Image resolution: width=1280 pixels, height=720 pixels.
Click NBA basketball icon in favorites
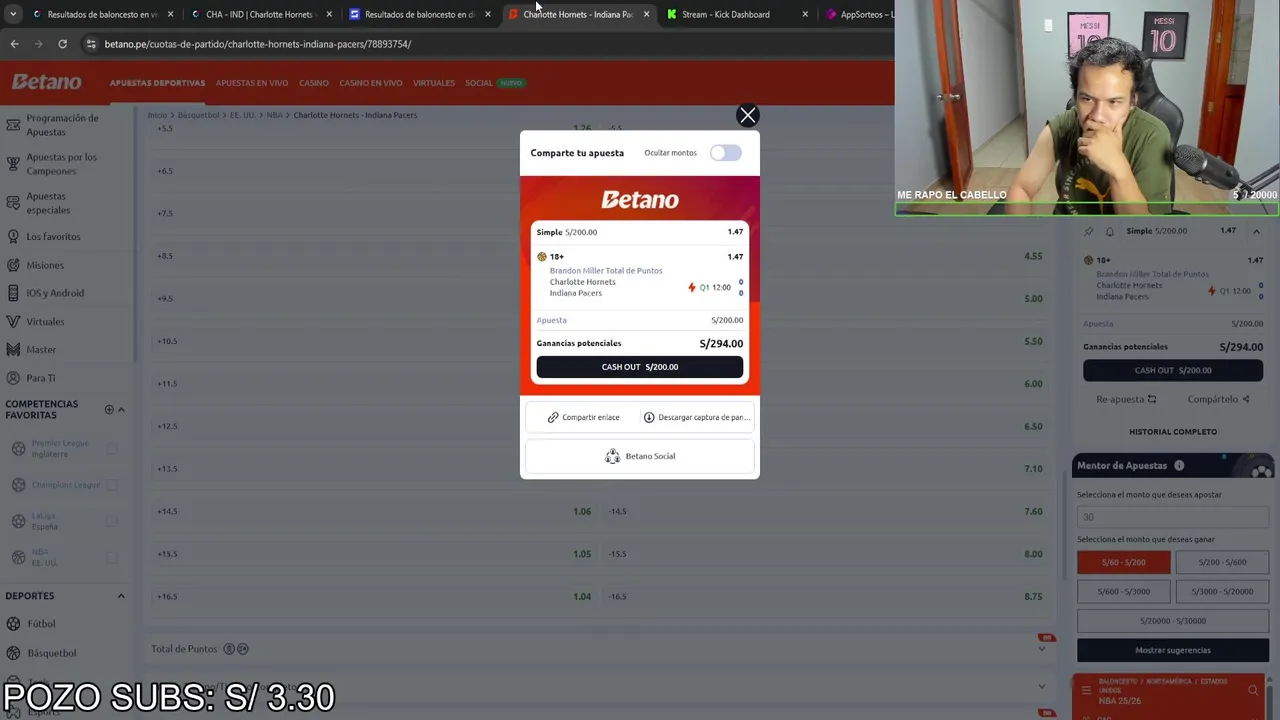(18, 557)
